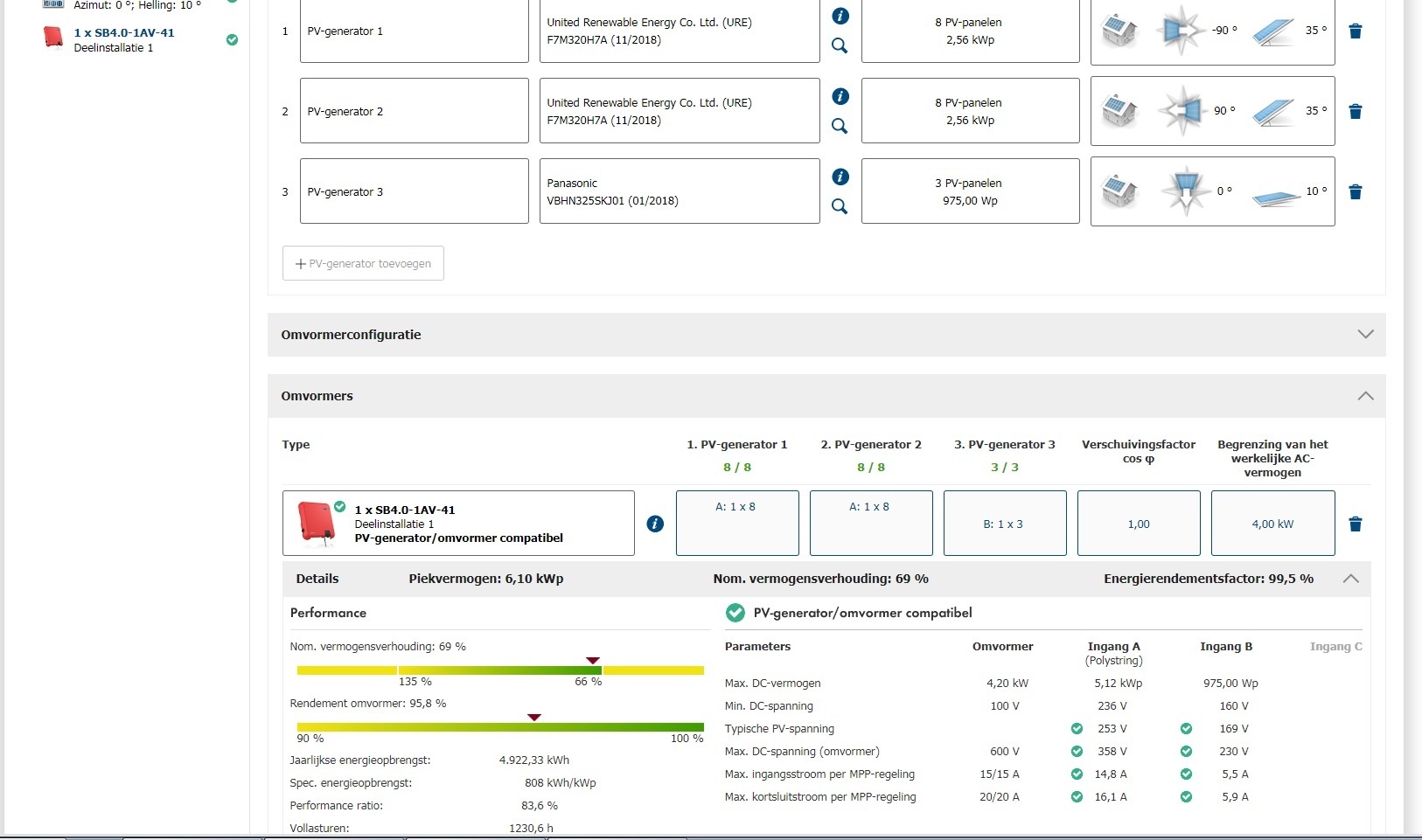
Task: Collapse the inverter Details panel
Action: [1351, 579]
